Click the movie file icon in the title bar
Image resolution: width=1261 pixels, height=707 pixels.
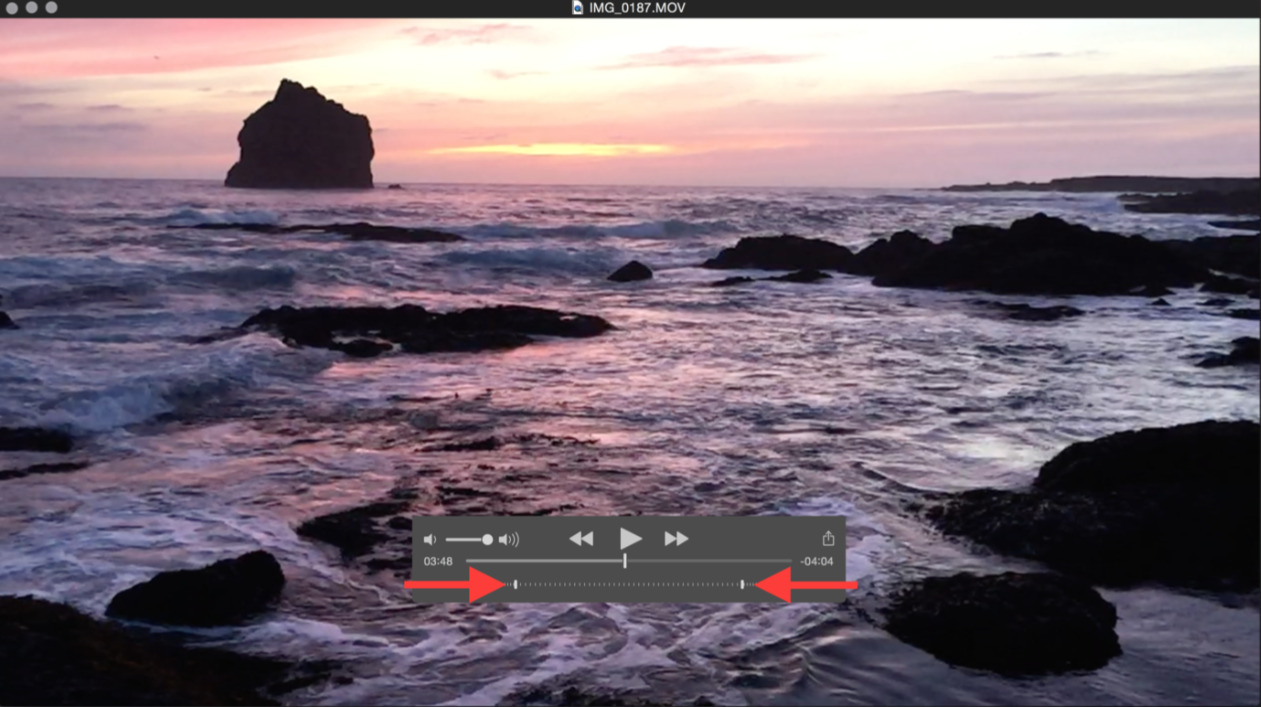(x=577, y=8)
